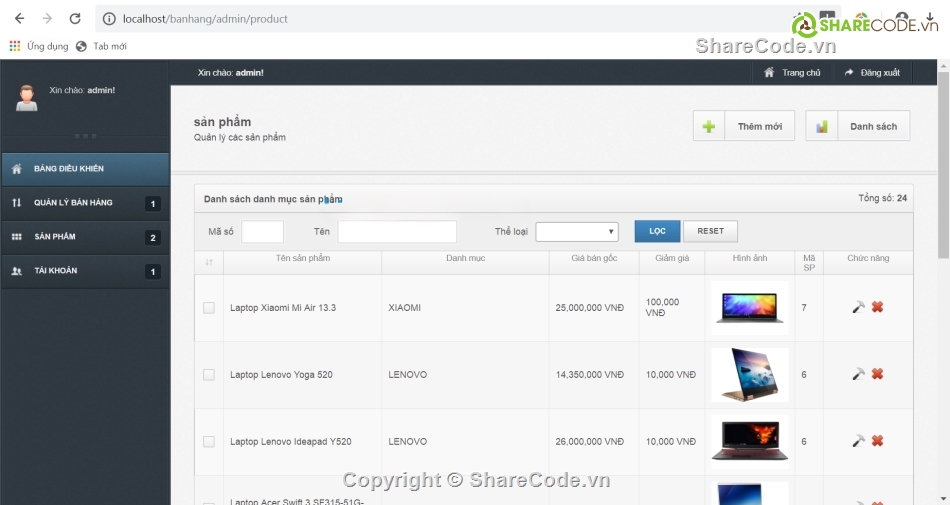Click users icon of Tài khoản menu
Screen dimensions: 950x505
click(x=17, y=271)
